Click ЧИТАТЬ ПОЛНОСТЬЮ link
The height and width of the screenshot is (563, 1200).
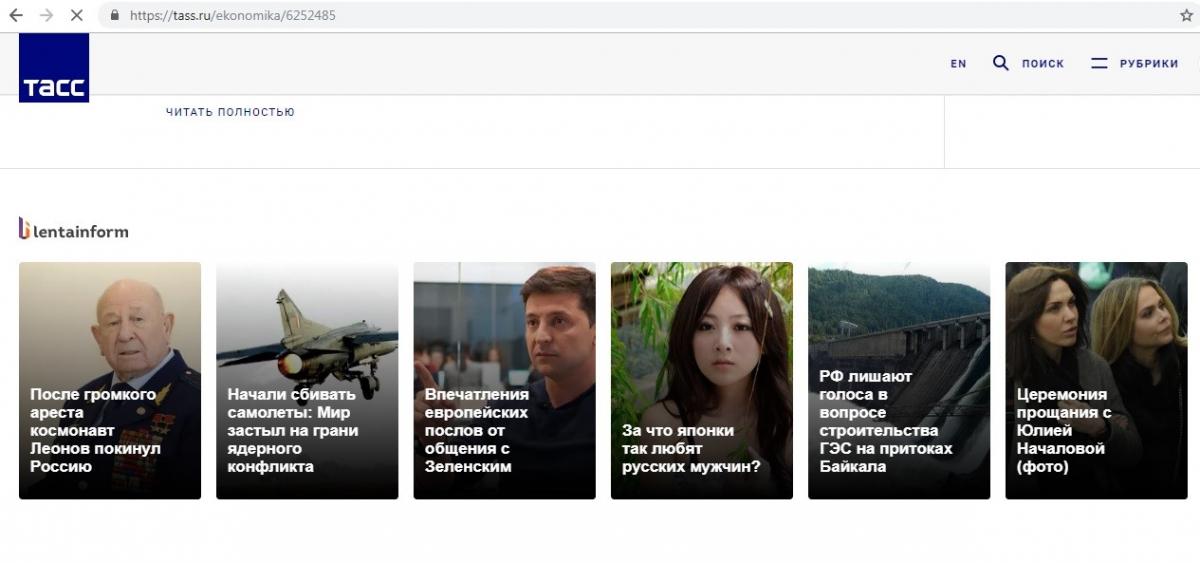[230, 112]
